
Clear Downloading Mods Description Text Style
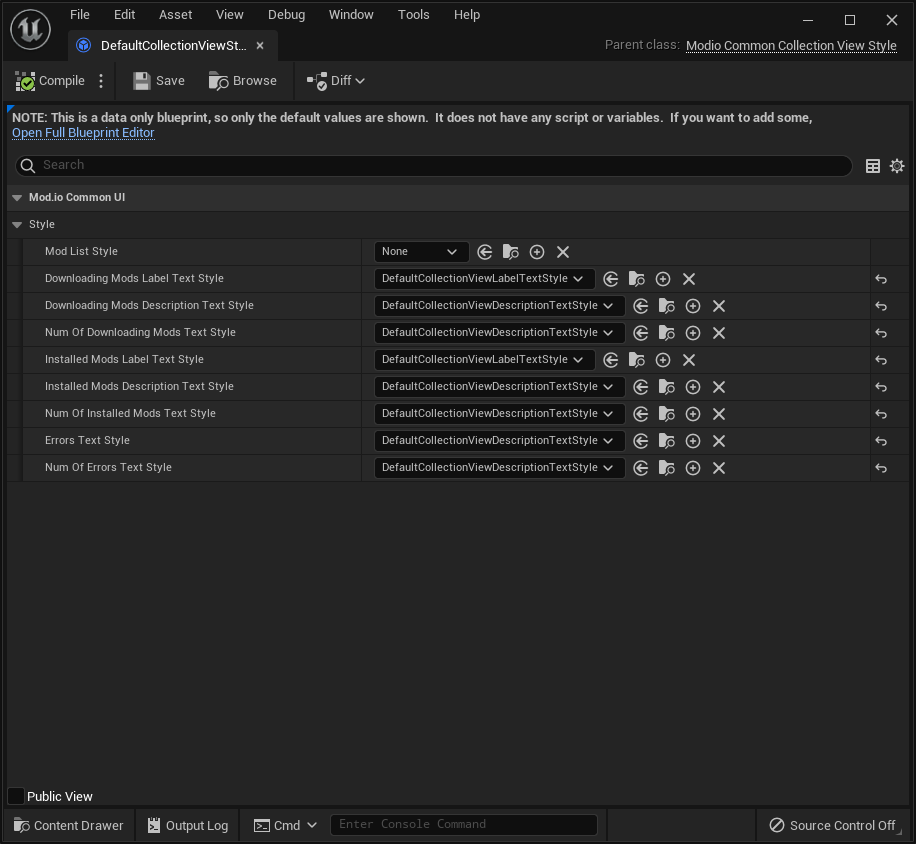click(719, 306)
